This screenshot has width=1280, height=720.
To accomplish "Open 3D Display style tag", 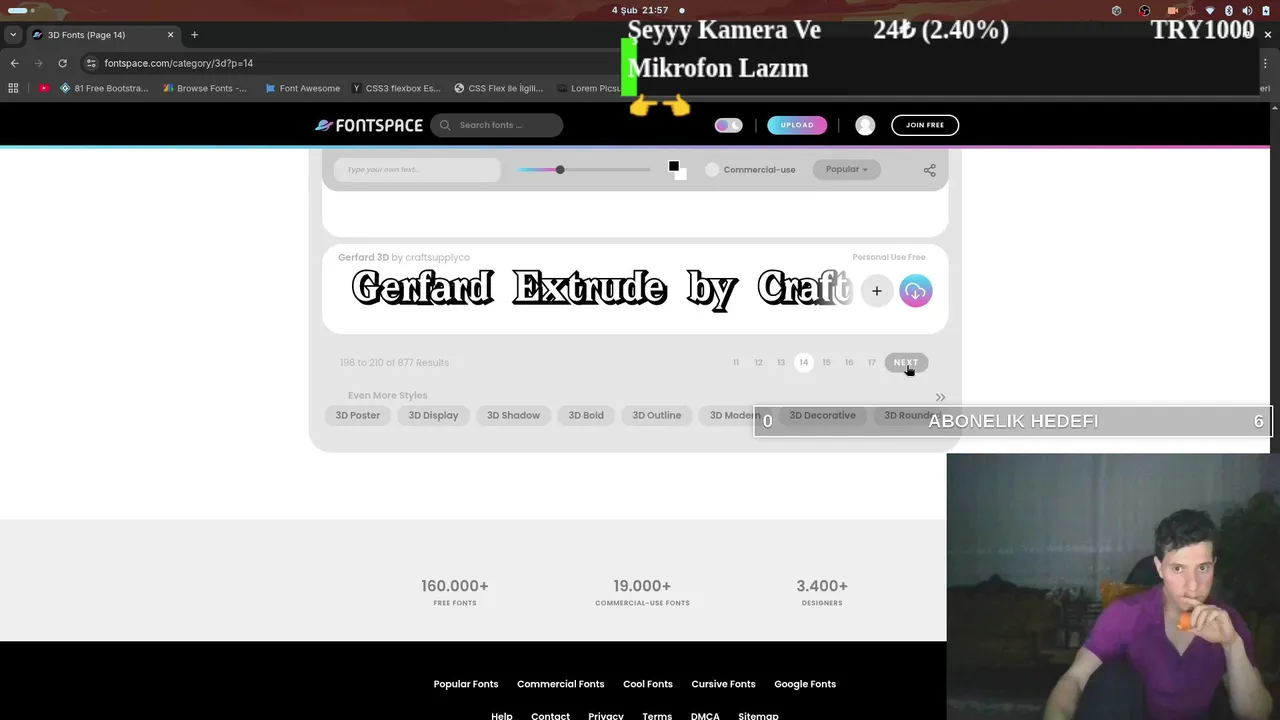I will click(x=433, y=415).
